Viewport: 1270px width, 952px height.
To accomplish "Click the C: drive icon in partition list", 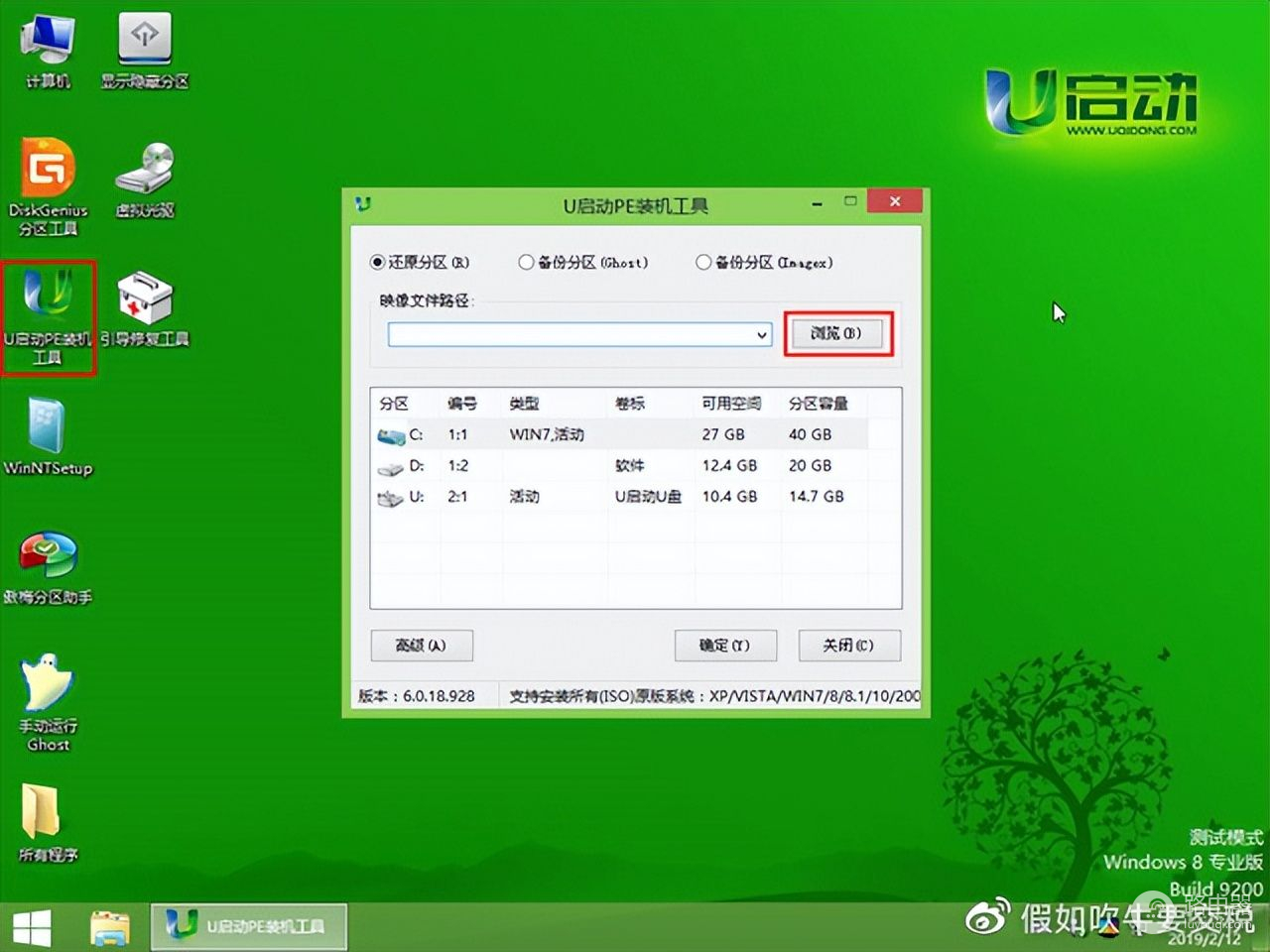I will pyautogui.click(x=391, y=435).
